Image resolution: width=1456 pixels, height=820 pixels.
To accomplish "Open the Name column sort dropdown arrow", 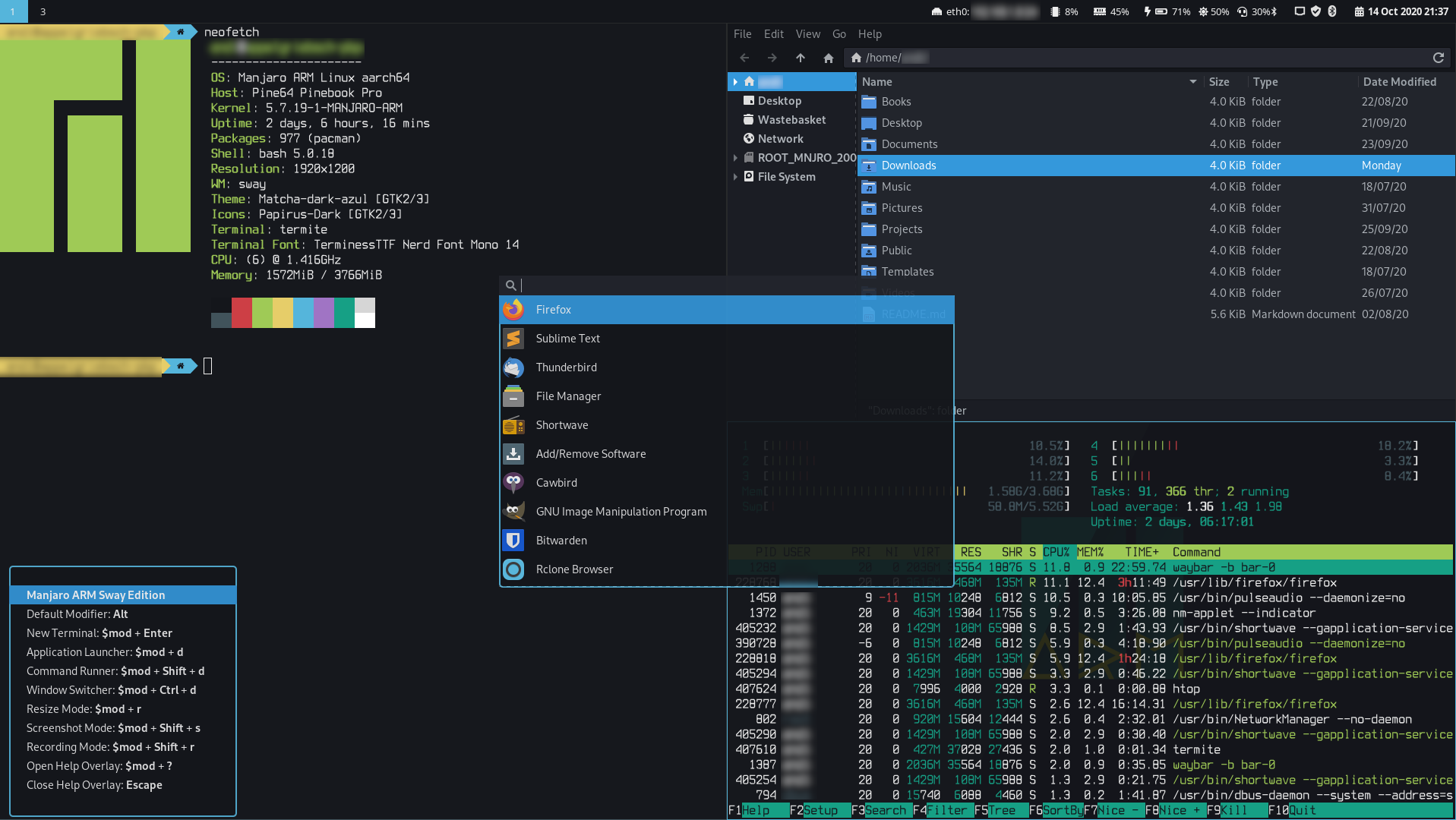I will click(1192, 82).
